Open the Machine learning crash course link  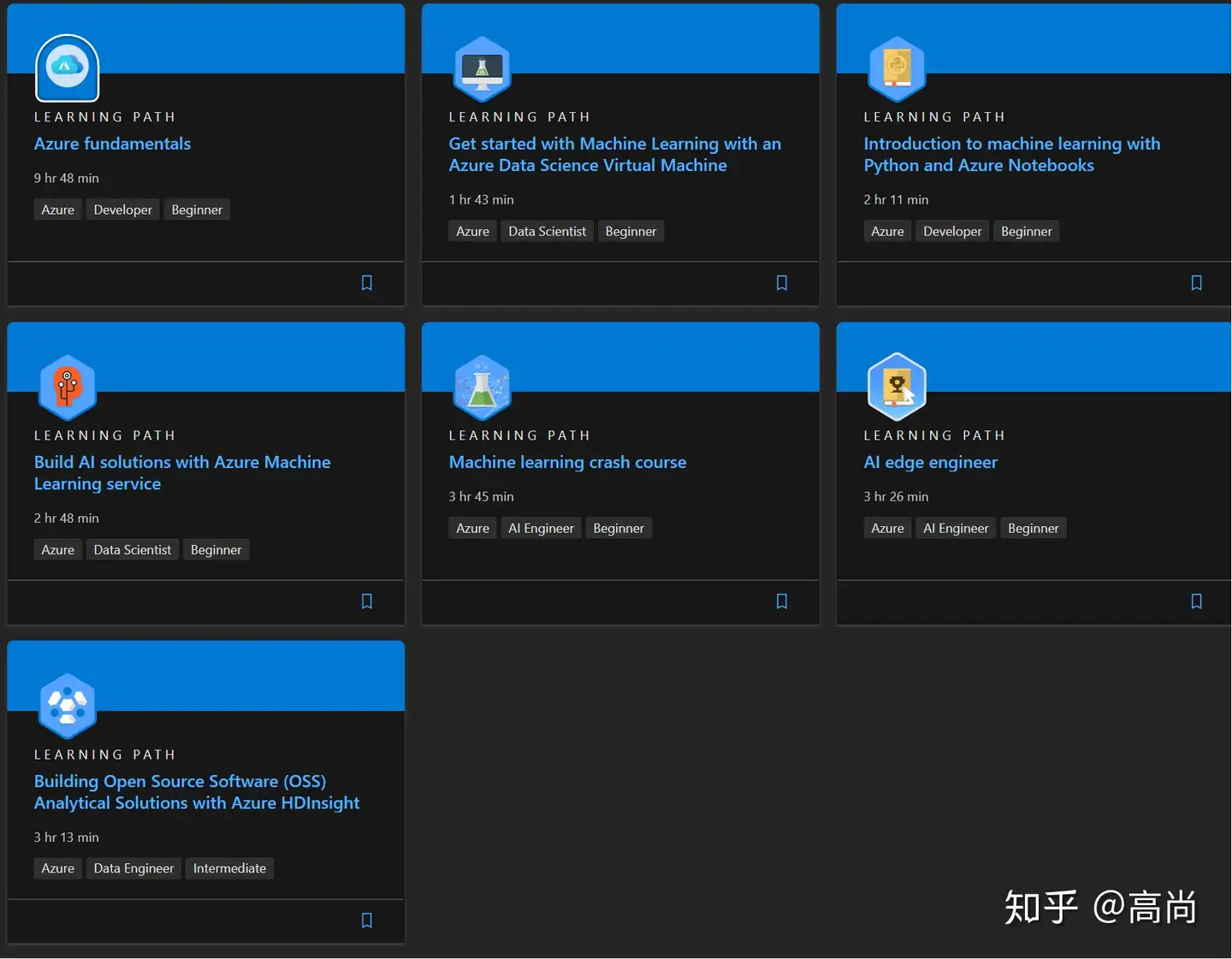click(568, 462)
